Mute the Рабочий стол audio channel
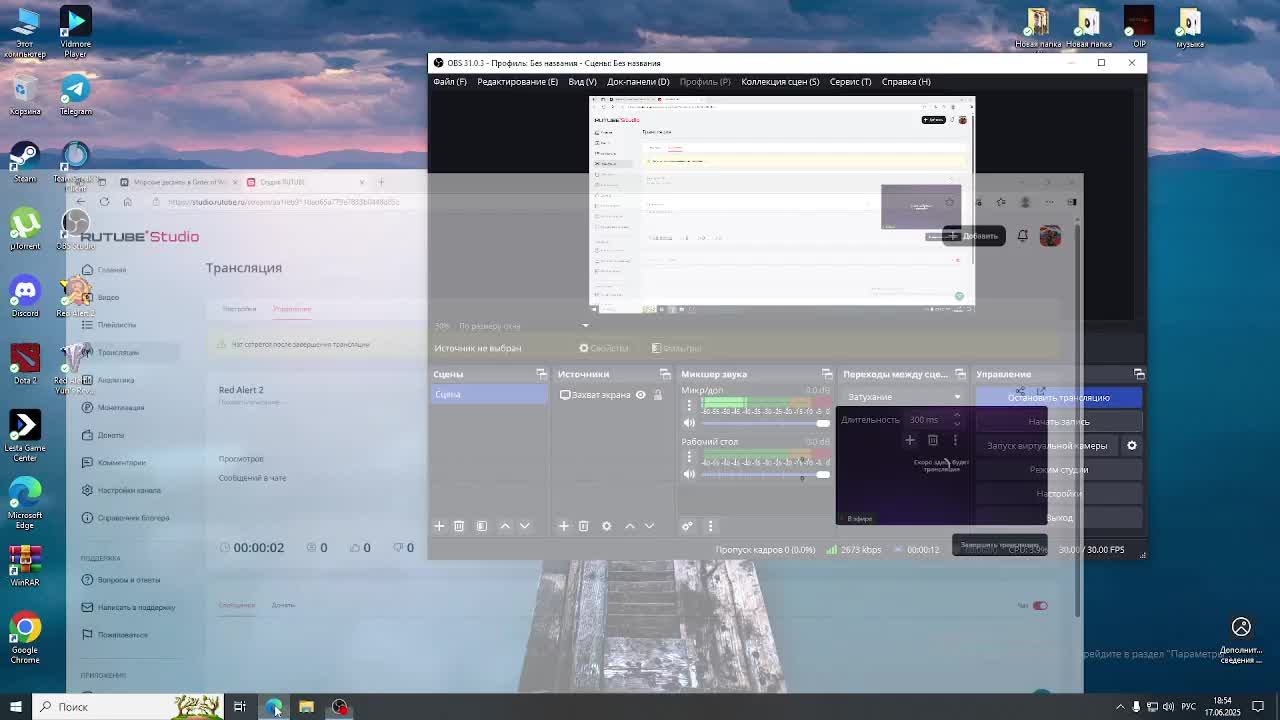Viewport: 1280px width, 720px height. tap(689, 475)
